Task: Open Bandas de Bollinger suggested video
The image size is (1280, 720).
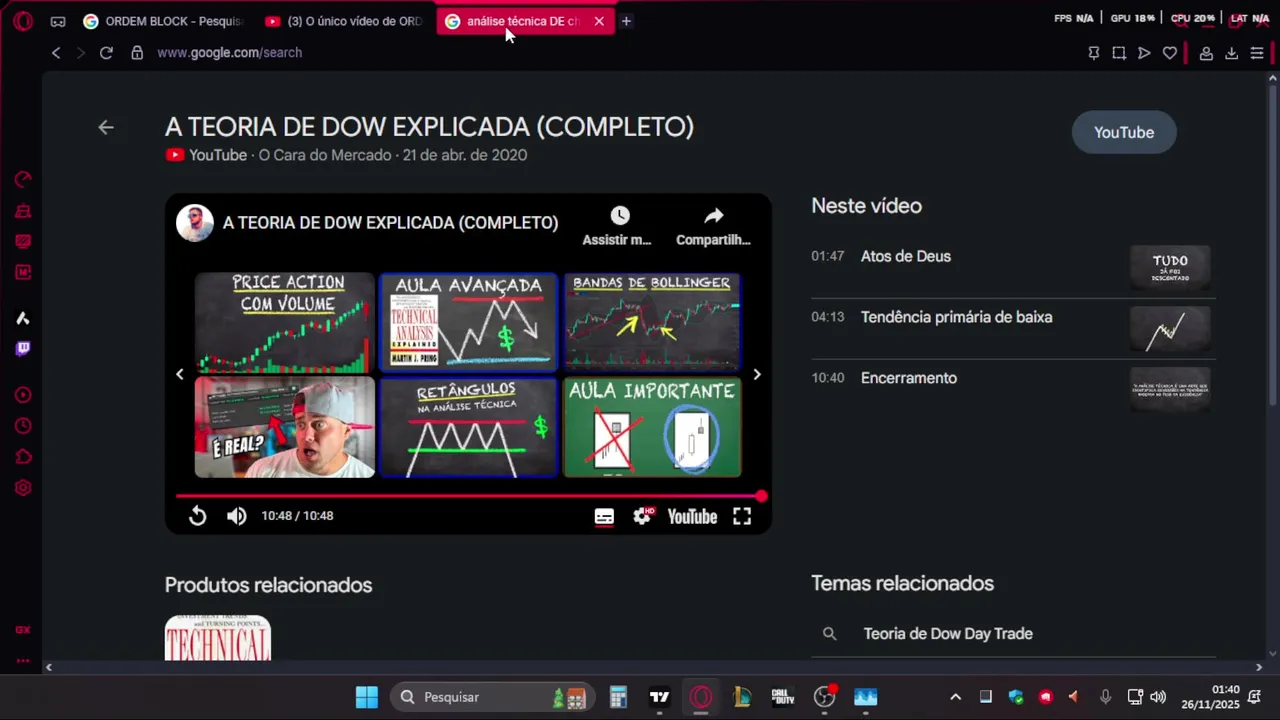Action: tap(652, 323)
